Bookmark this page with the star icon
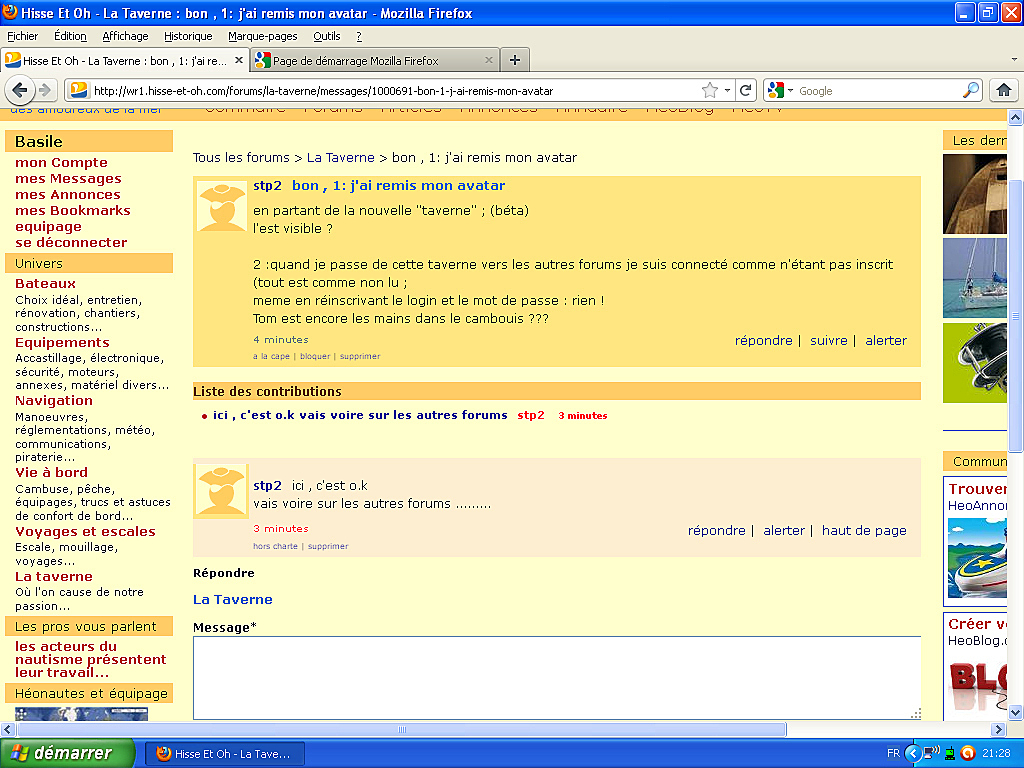 click(x=709, y=90)
